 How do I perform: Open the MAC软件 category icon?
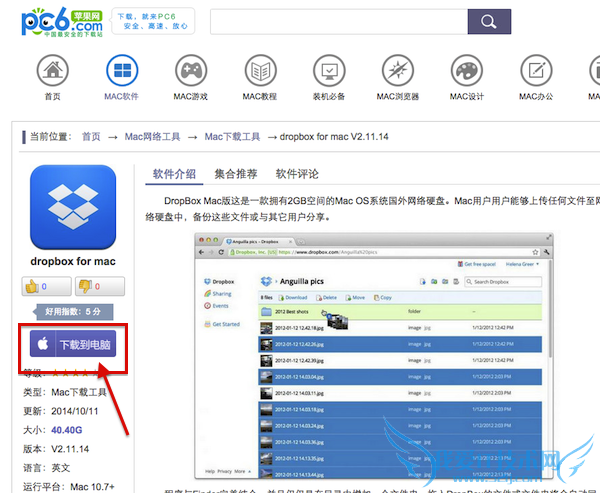tap(122, 70)
